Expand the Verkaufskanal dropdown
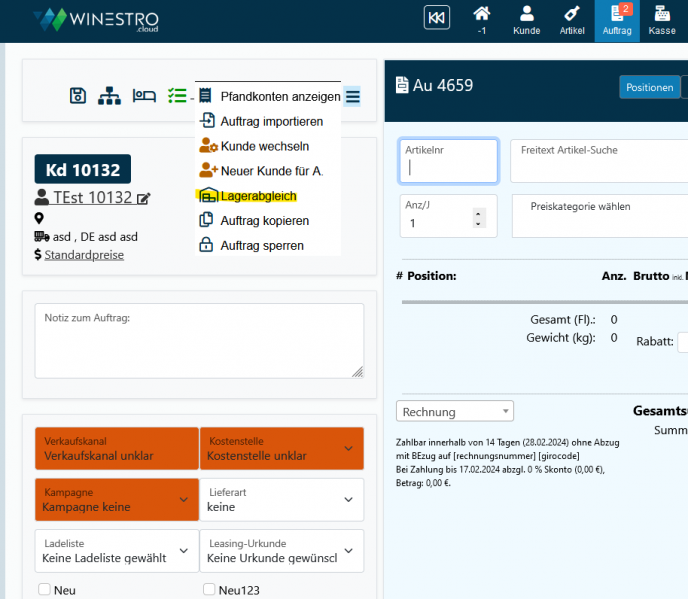The height and width of the screenshot is (599, 688). [x=116, y=448]
